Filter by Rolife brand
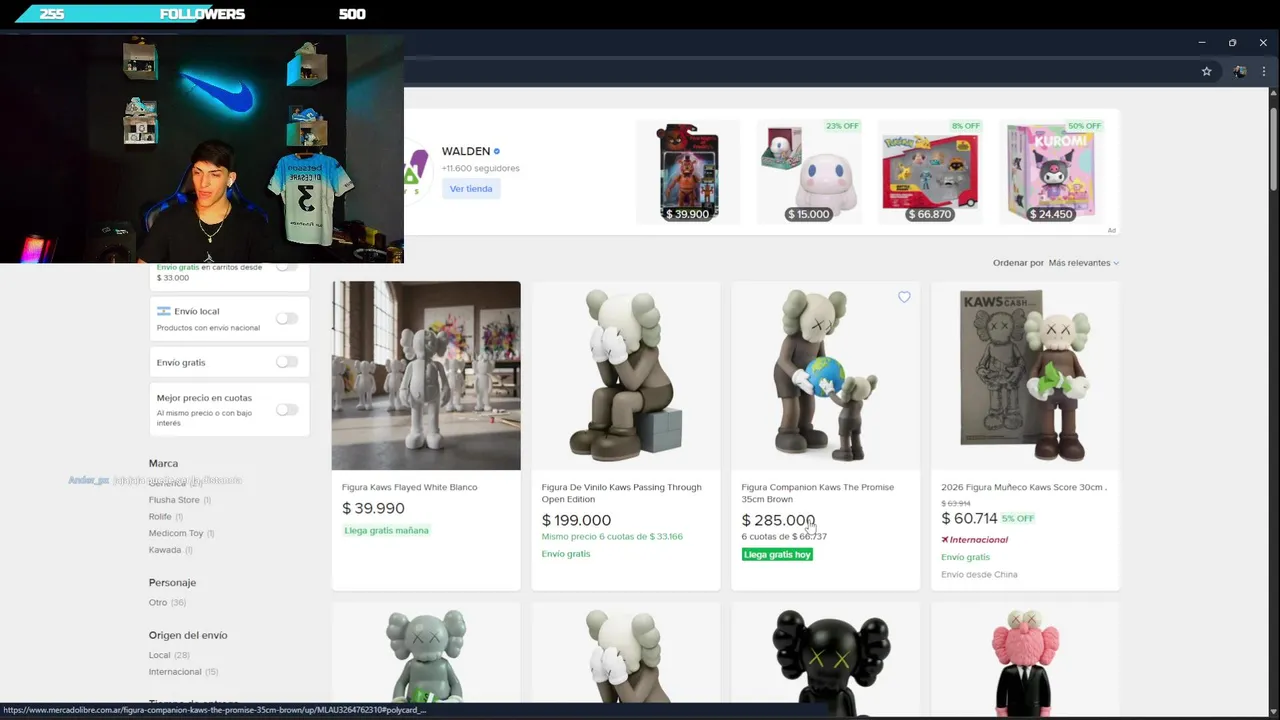The image size is (1280, 720). coord(165,517)
